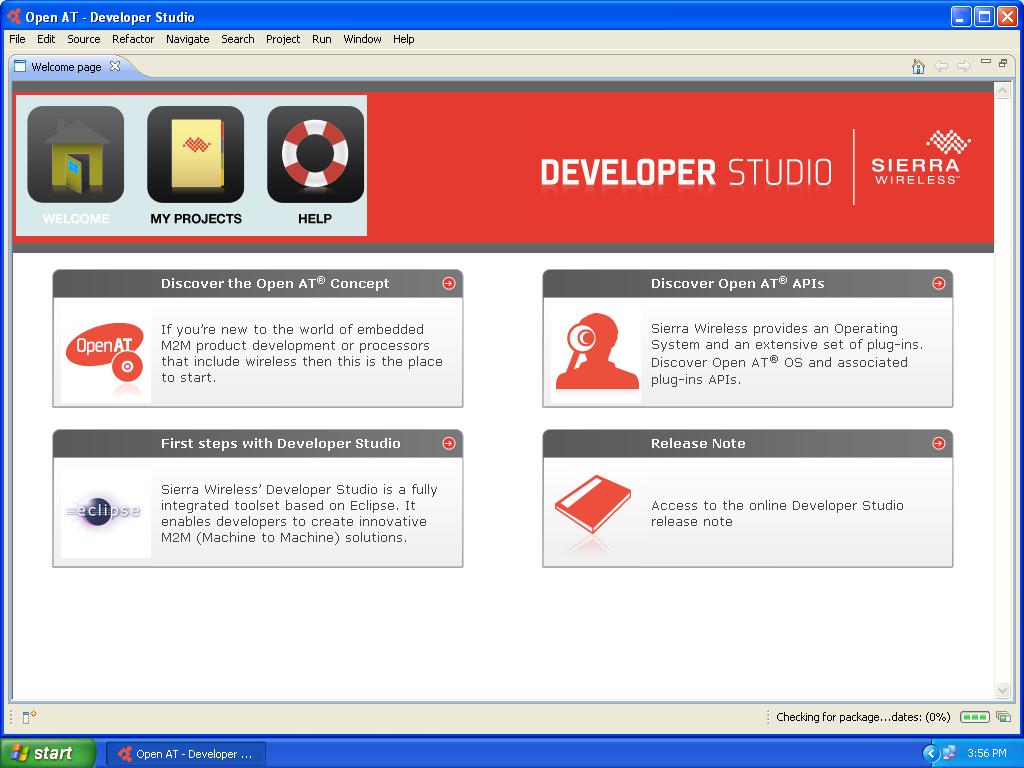Open the Navigate menu
This screenshot has height=768, width=1024.
click(187, 39)
